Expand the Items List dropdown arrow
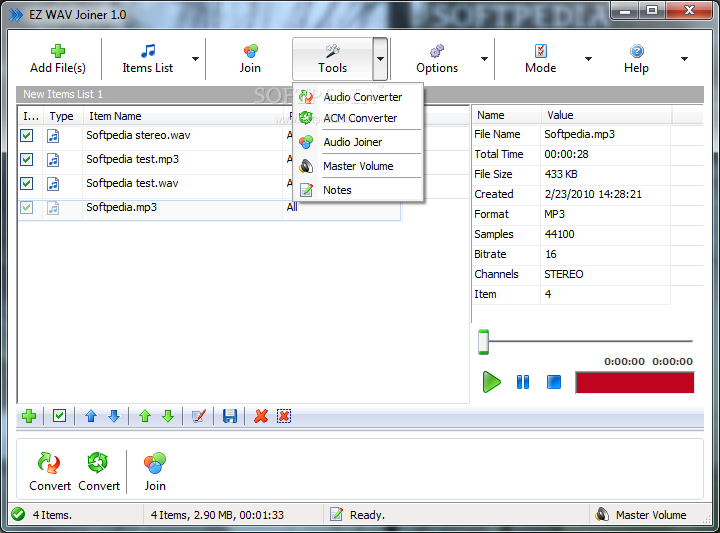720x533 pixels. [196, 59]
